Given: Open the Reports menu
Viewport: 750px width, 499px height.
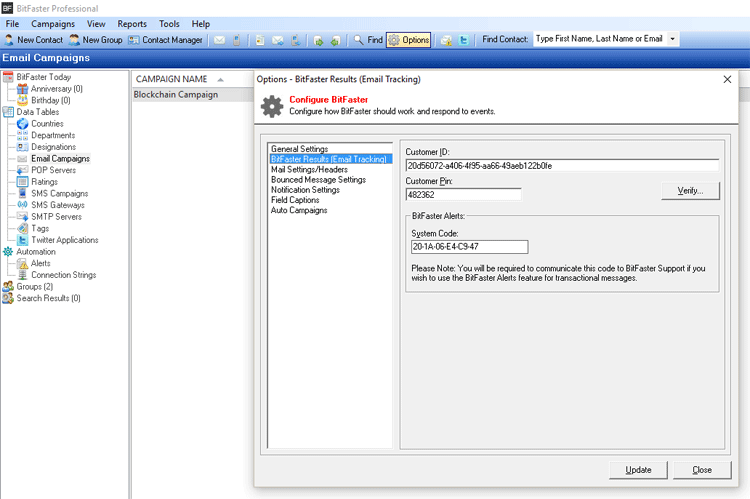Looking at the screenshot, I should [132, 24].
